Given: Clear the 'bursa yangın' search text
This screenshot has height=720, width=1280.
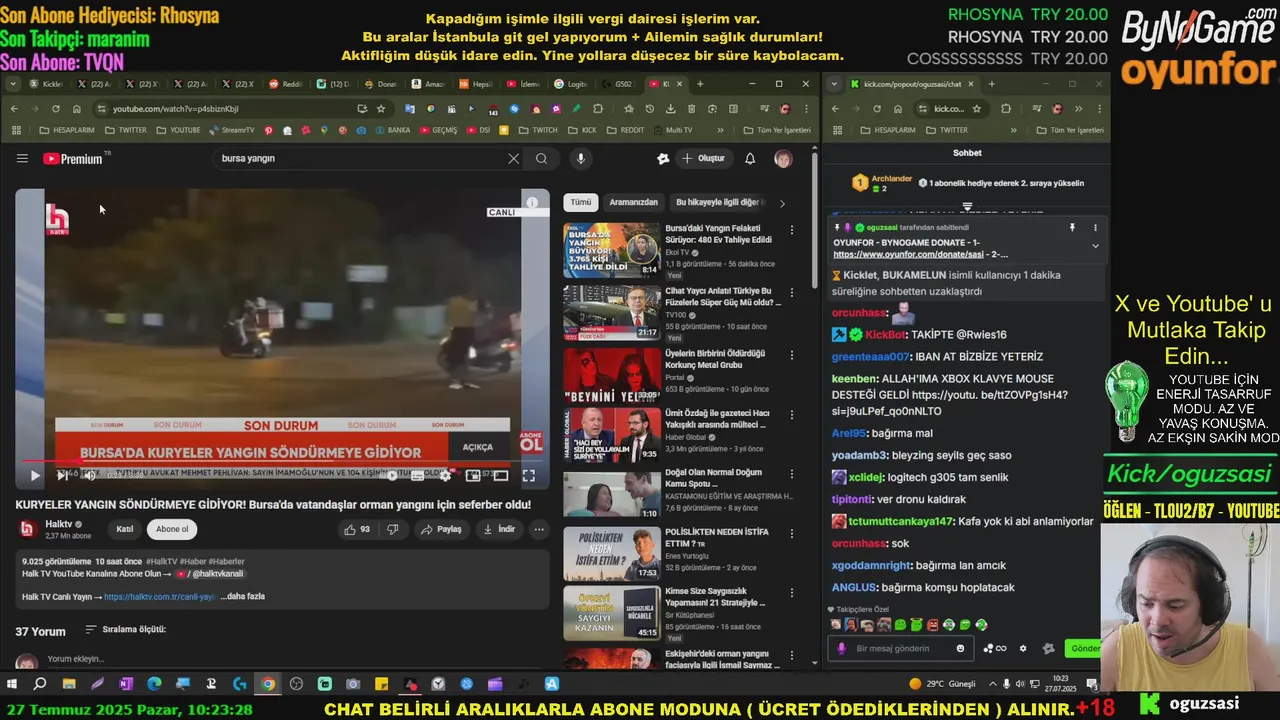Looking at the screenshot, I should click(x=513, y=158).
